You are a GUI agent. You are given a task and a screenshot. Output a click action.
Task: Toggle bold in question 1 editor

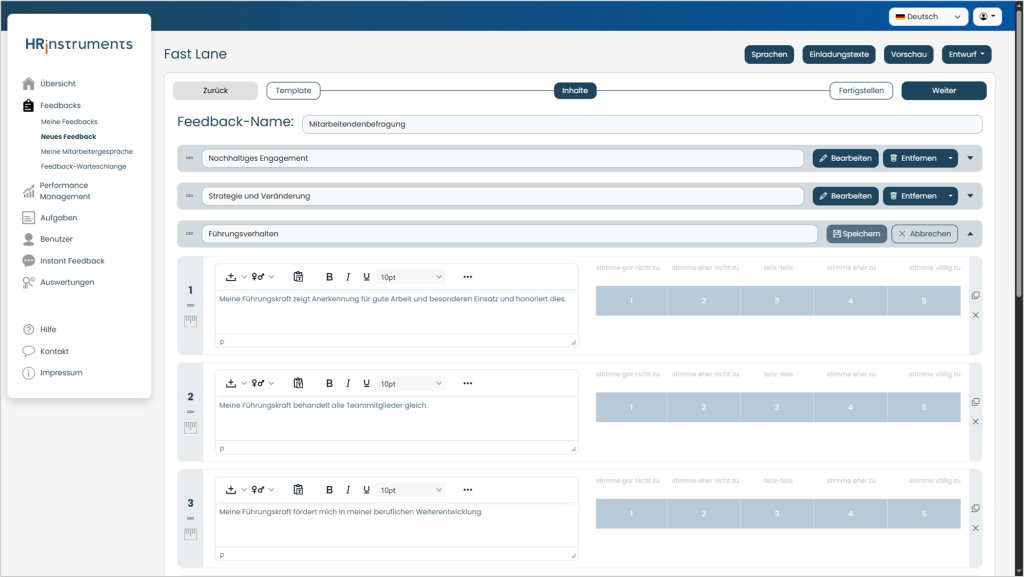[x=329, y=277]
